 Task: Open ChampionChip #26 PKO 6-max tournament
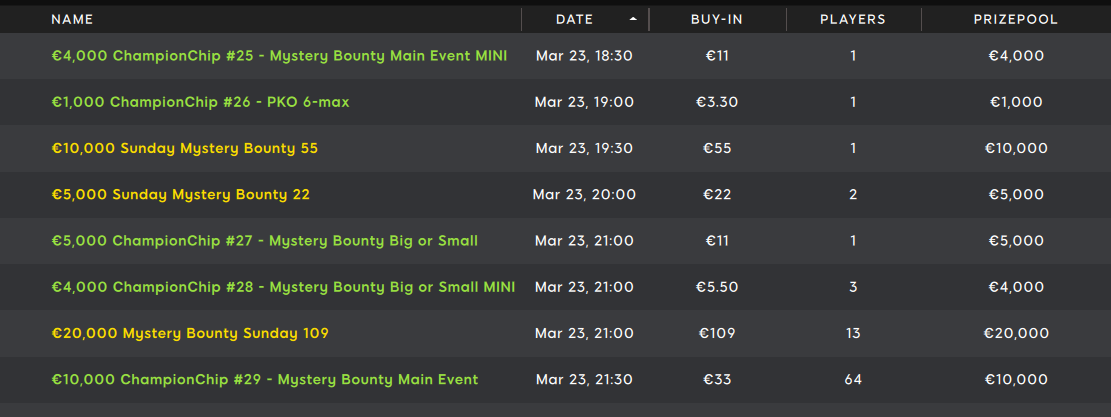pyautogui.click(x=201, y=102)
